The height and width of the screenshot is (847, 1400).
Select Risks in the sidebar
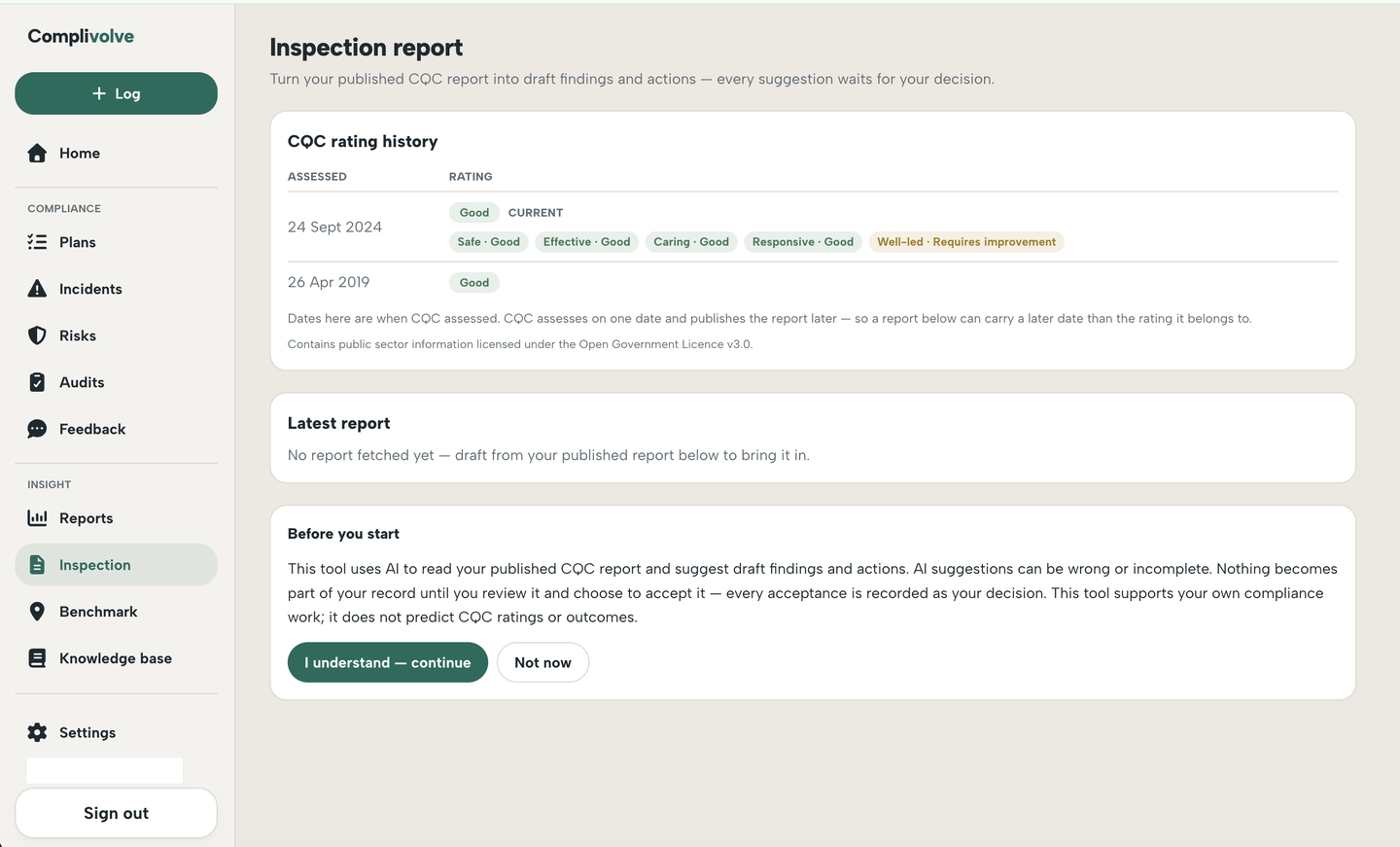(116, 335)
